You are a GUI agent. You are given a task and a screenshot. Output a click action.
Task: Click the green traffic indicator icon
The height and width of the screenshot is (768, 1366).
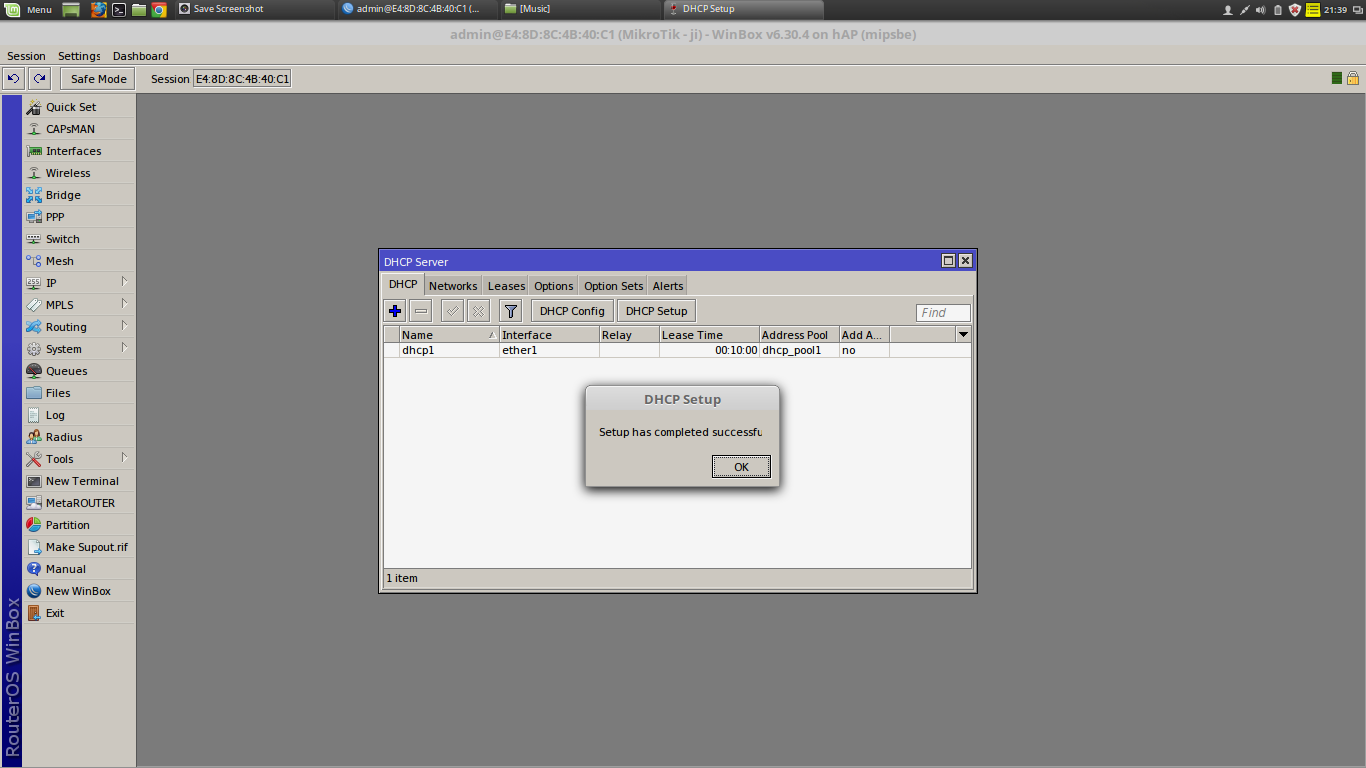(1337, 78)
